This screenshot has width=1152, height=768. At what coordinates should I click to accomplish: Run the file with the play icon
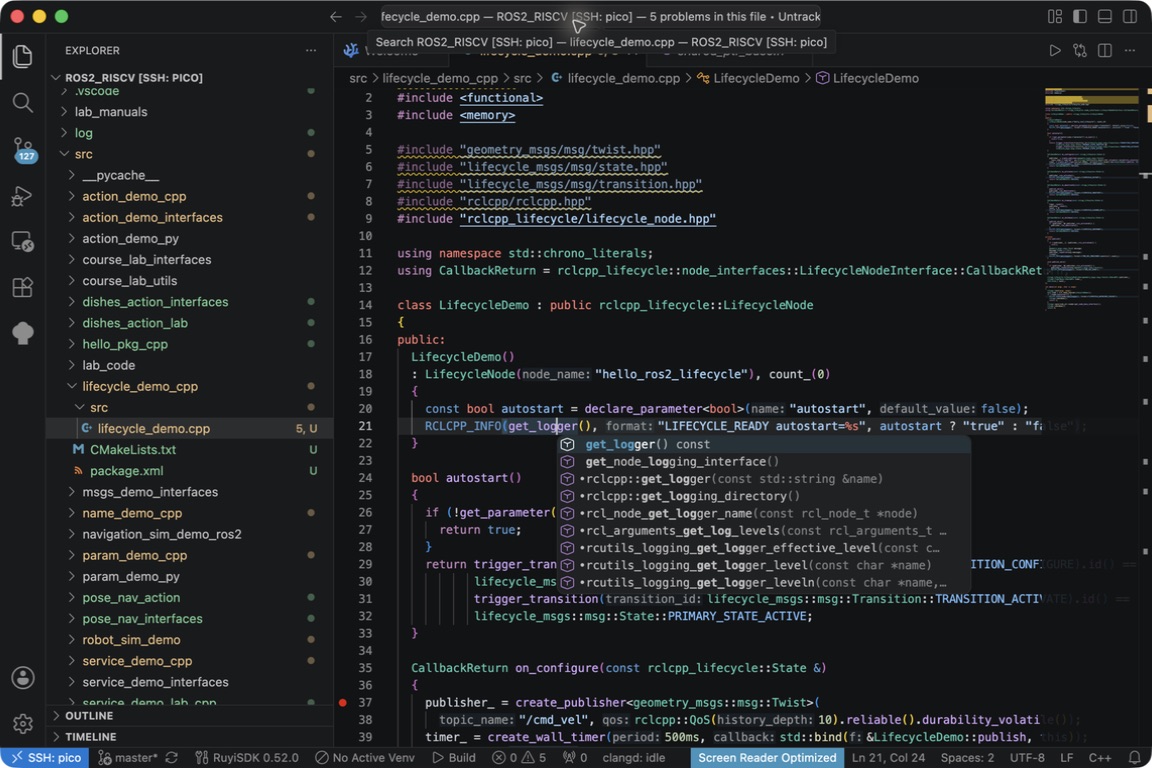tap(1054, 50)
